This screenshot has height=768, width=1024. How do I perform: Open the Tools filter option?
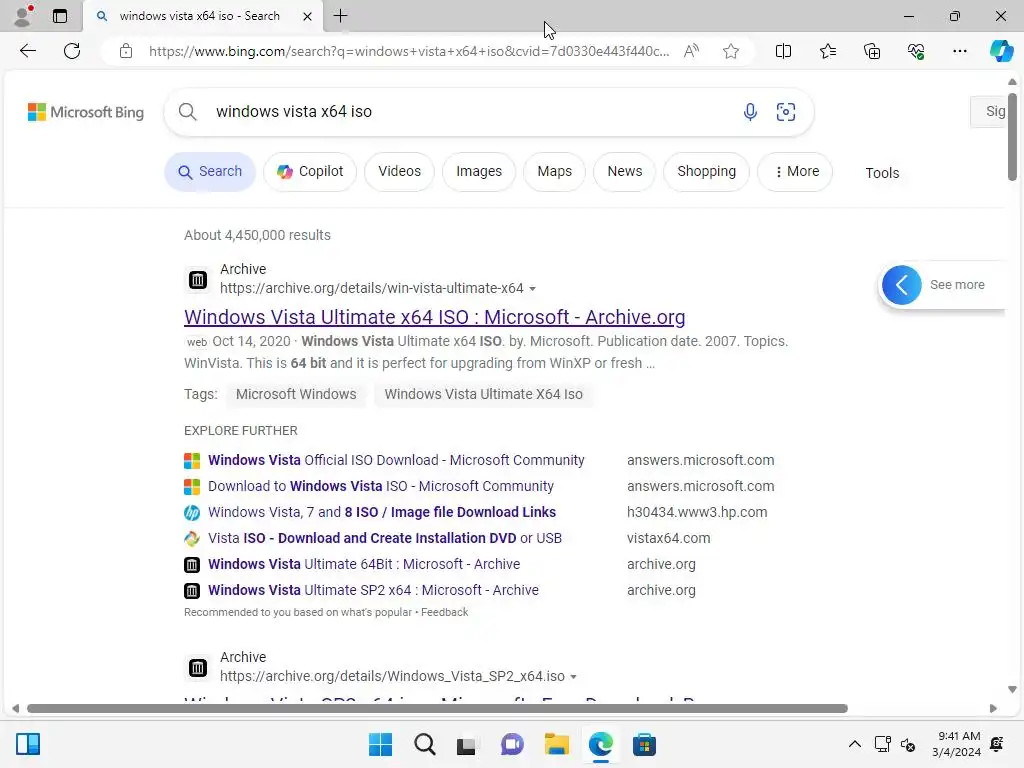tap(882, 173)
